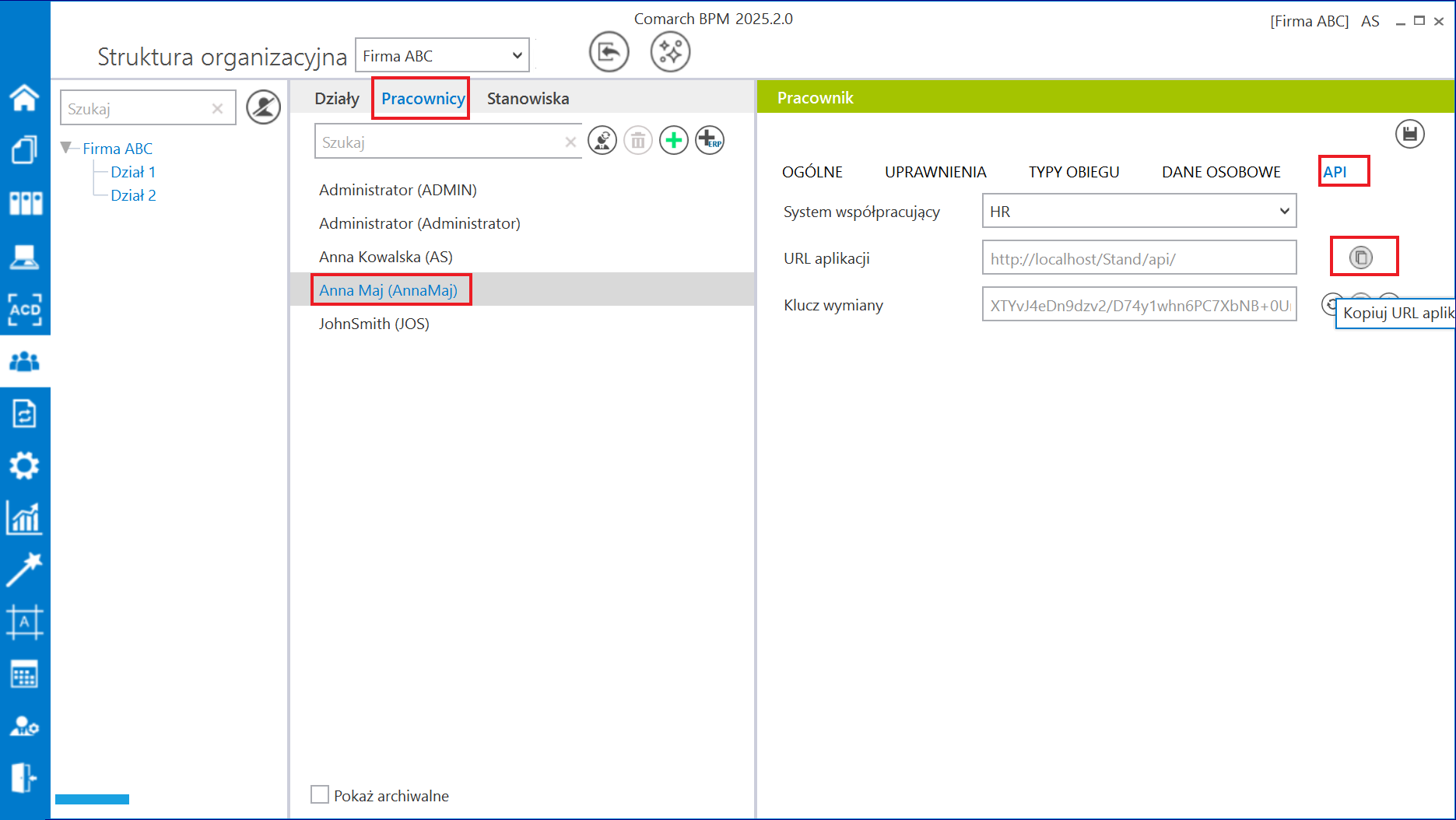
Task: Open the template frame icon in sidebar
Action: (x=24, y=622)
